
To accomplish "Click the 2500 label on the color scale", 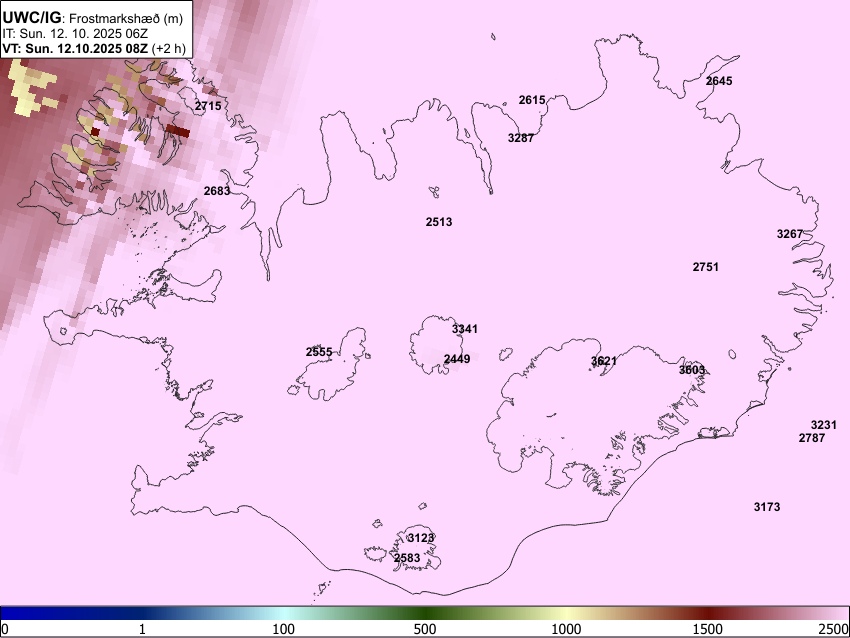I will pyautogui.click(x=834, y=629).
